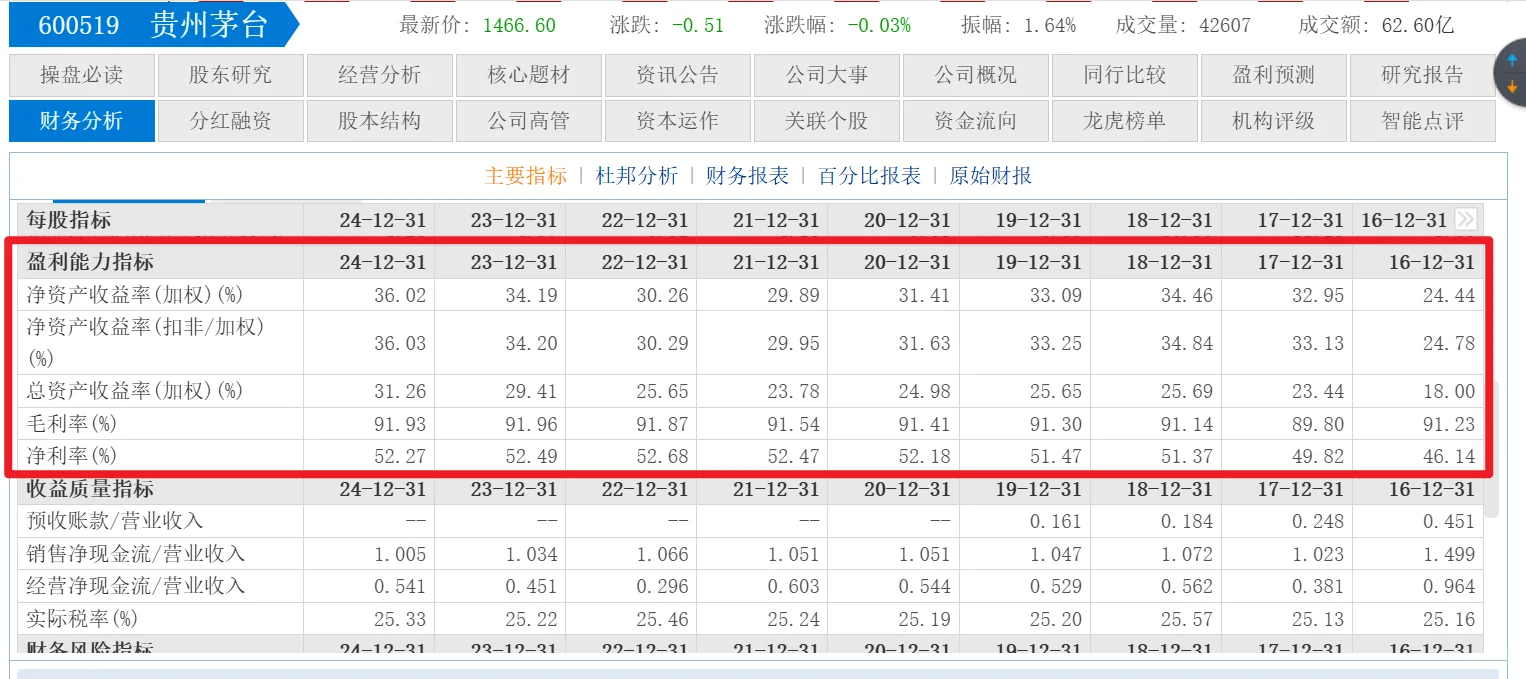The image size is (1526, 679).
Task: Click the 收益质量指标 section header
Action: pyautogui.click(x=90, y=489)
